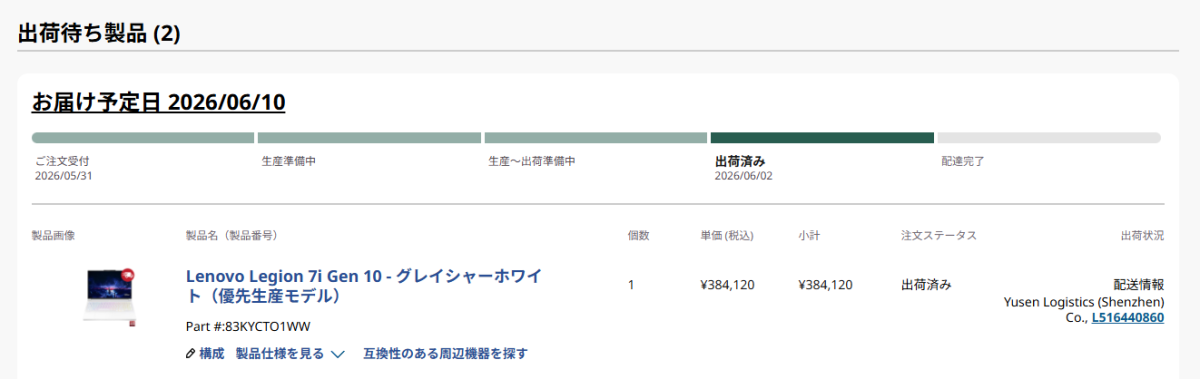Select the ご注文受付 progress segment
Viewport: 1200px width, 379px height.
tap(143, 138)
